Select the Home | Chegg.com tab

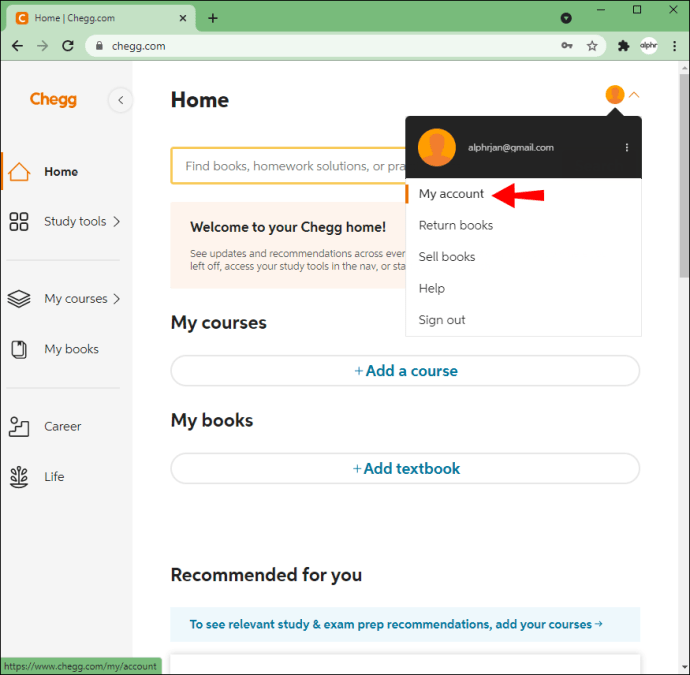coord(101,18)
